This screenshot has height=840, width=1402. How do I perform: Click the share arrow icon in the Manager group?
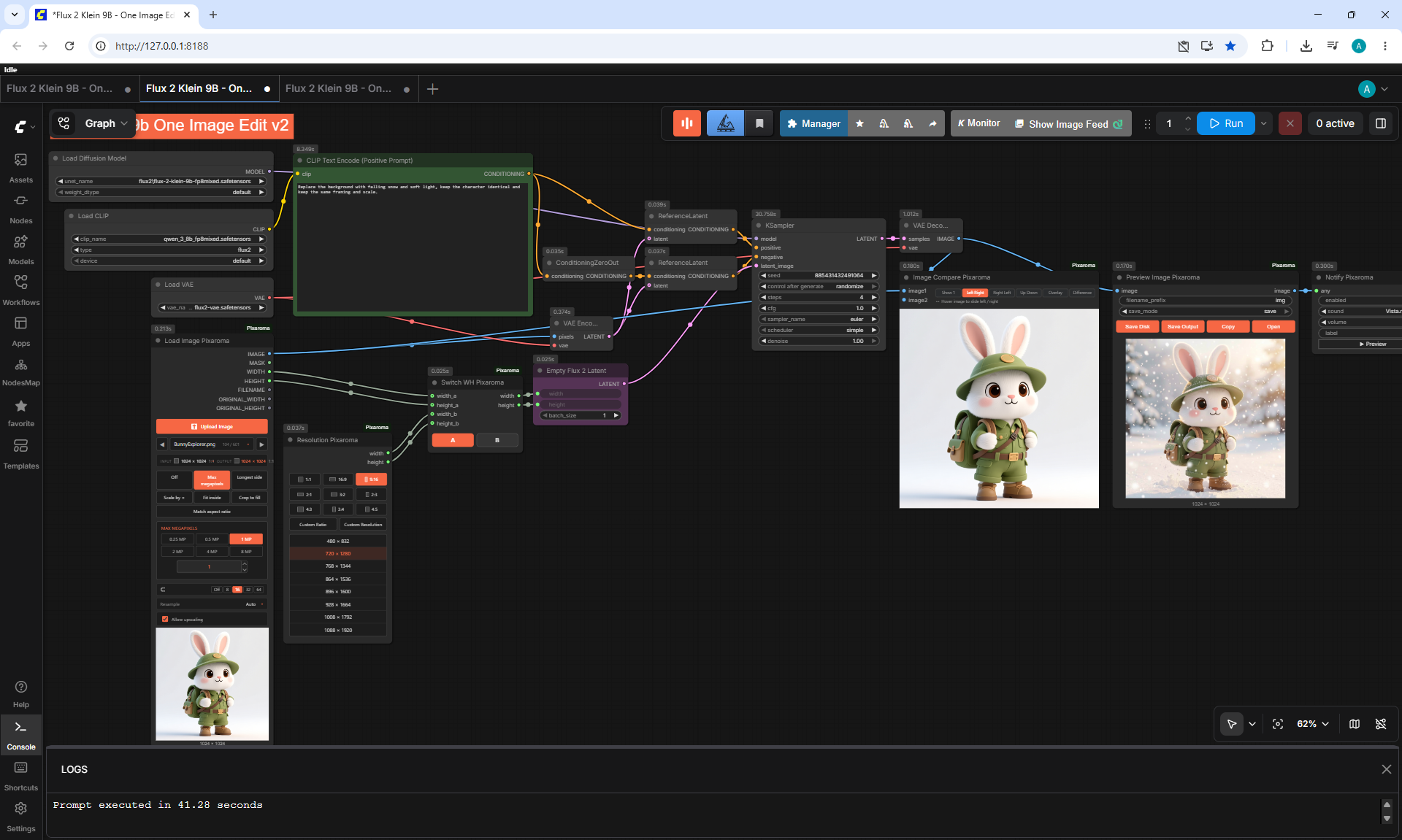(x=932, y=123)
